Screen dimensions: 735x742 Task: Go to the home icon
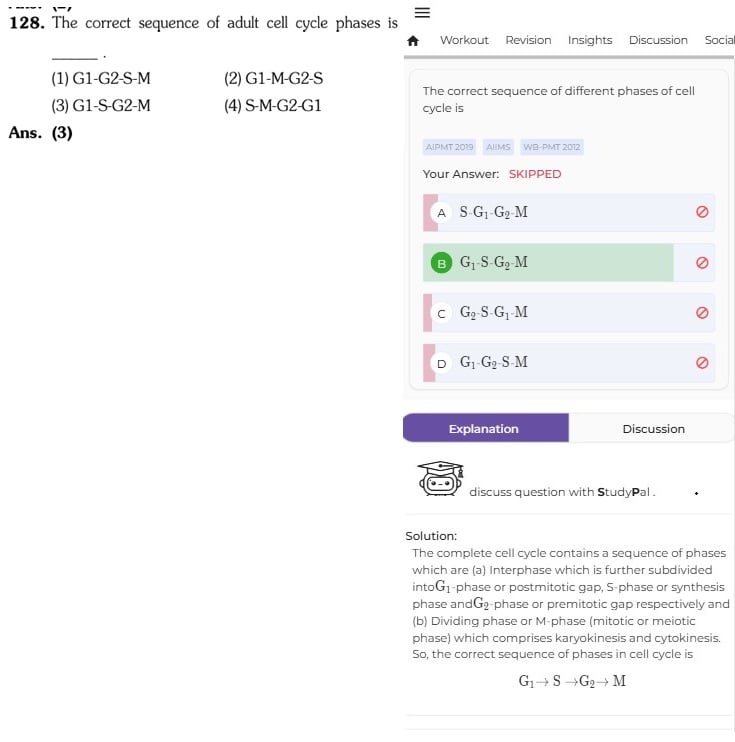pos(413,41)
